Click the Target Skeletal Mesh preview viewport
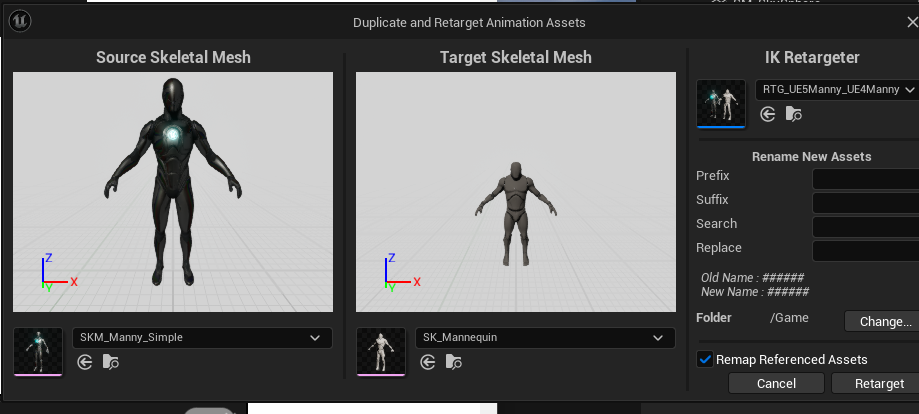The width and height of the screenshot is (919, 414). (x=516, y=192)
